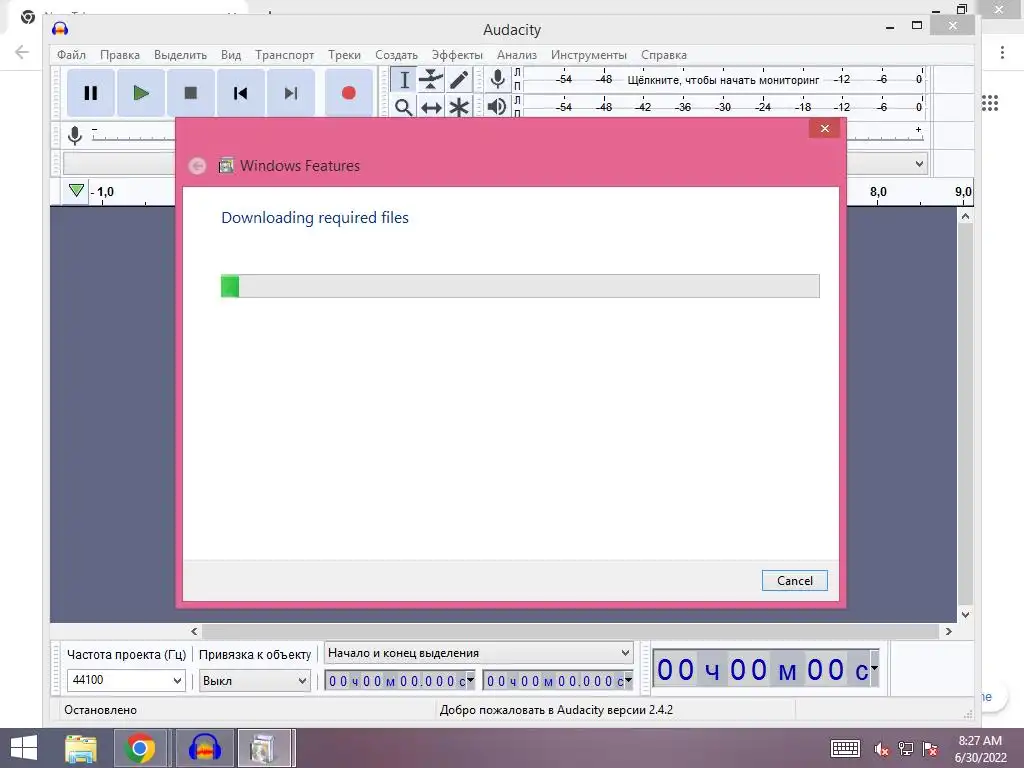Open File Explorer from the taskbar
This screenshot has height=768, width=1024.
coord(81,748)
